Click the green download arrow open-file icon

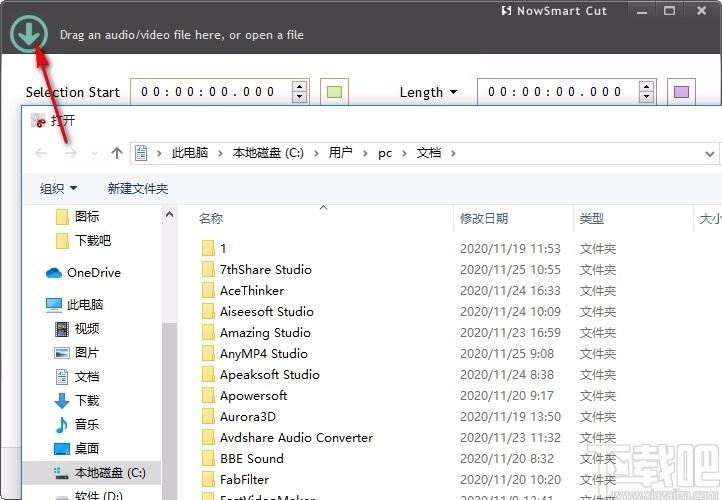click(29, 34)
